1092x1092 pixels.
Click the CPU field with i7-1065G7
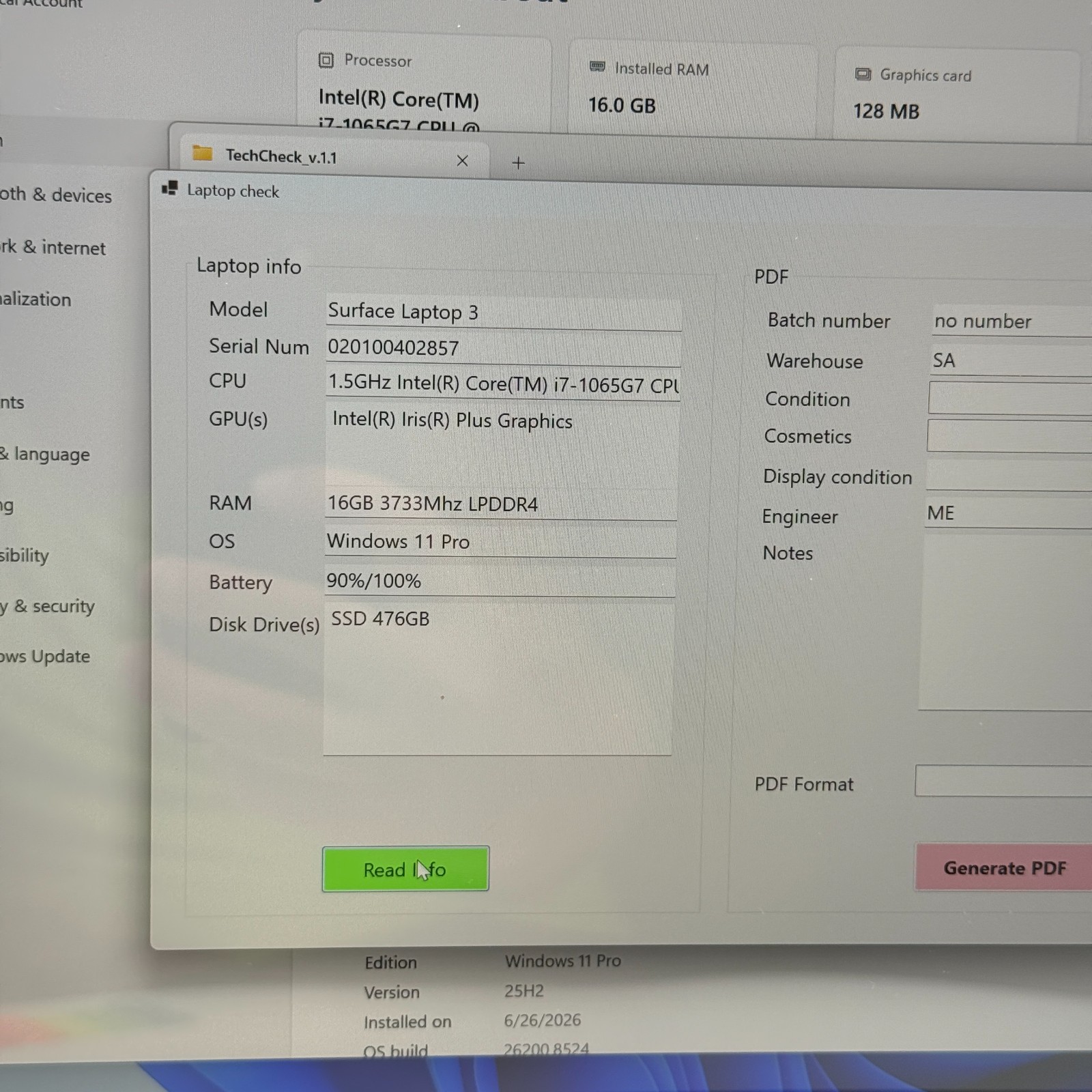click(x=503, y=385)
